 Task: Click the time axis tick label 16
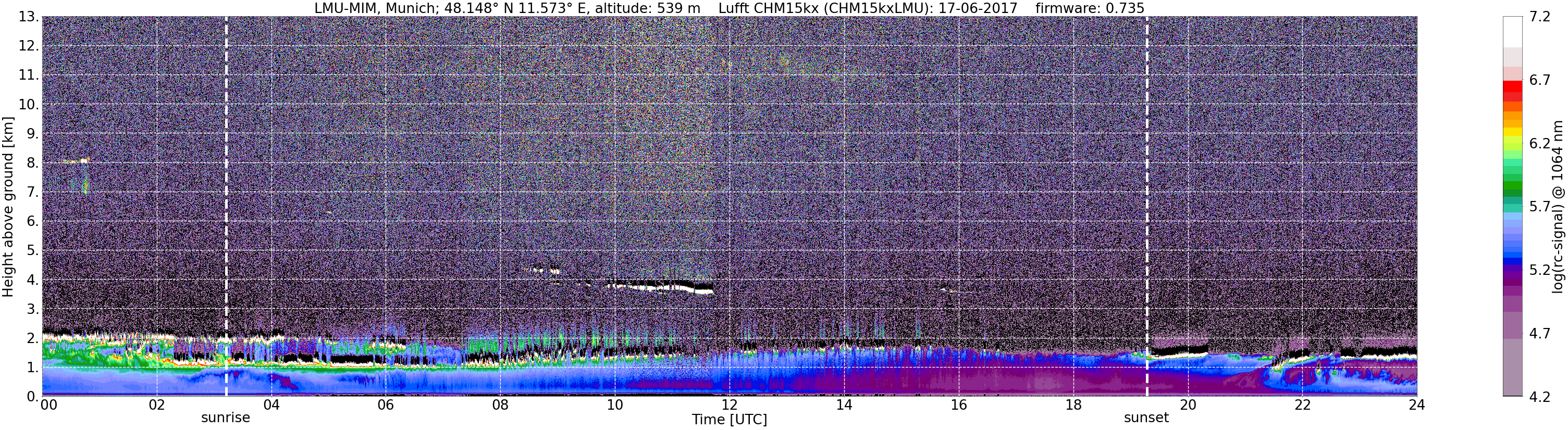click(959, 405)
